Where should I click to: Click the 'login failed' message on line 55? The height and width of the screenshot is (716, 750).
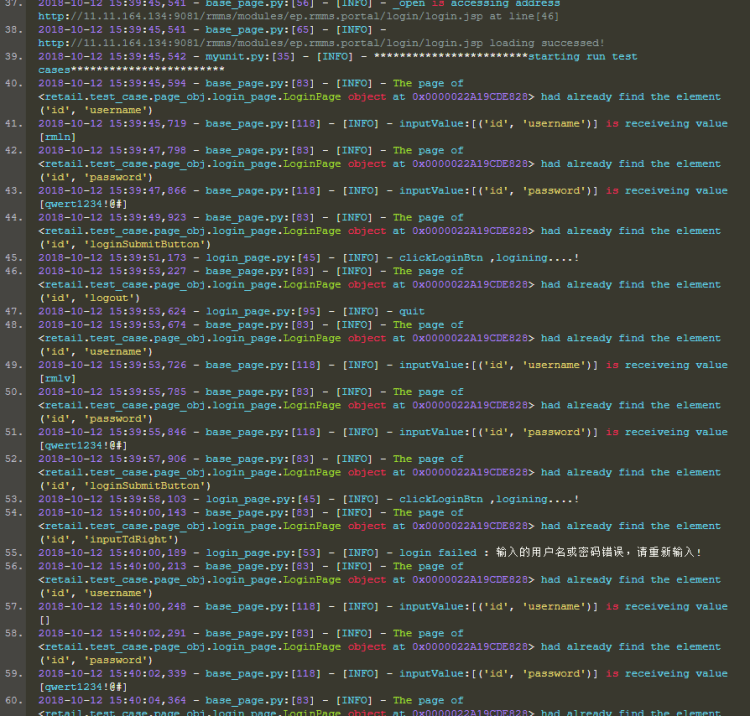[550, 553]
